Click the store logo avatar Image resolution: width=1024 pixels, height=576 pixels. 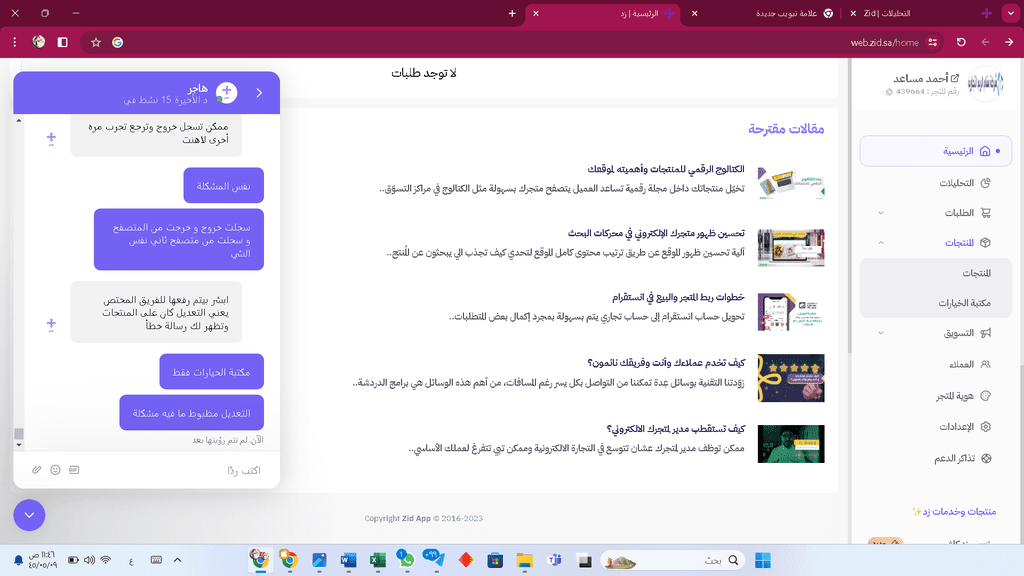tap(985, 84)
